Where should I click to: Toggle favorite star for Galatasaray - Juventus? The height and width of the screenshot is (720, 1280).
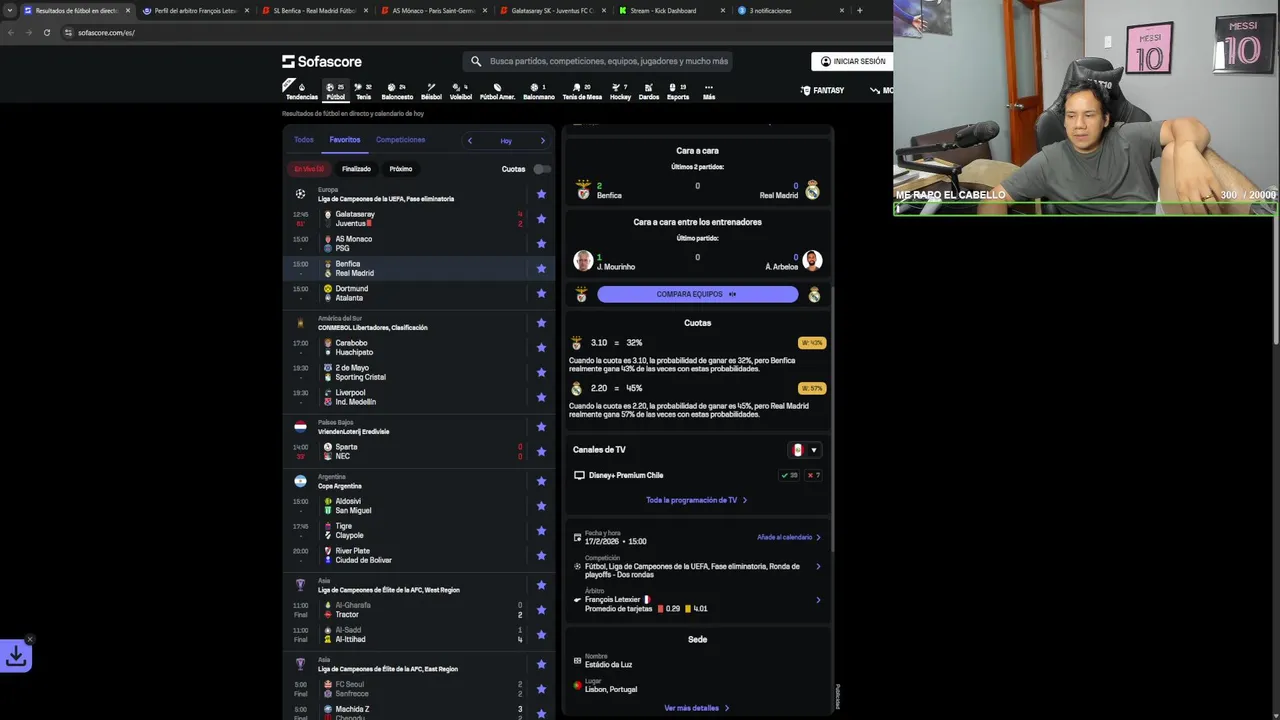(541, 219)
